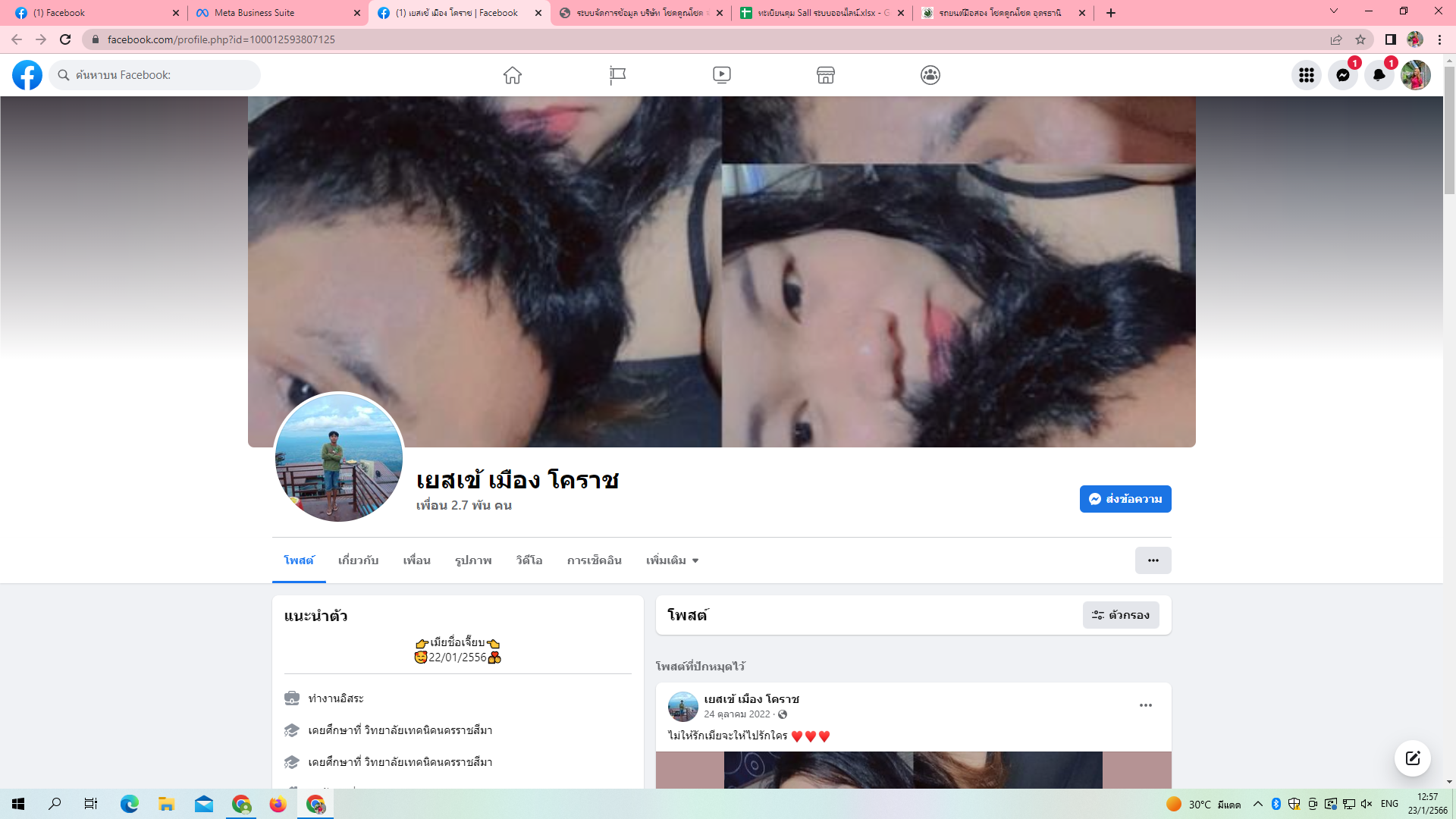Open Pages flag icon in top navigation

click(617, 75)
